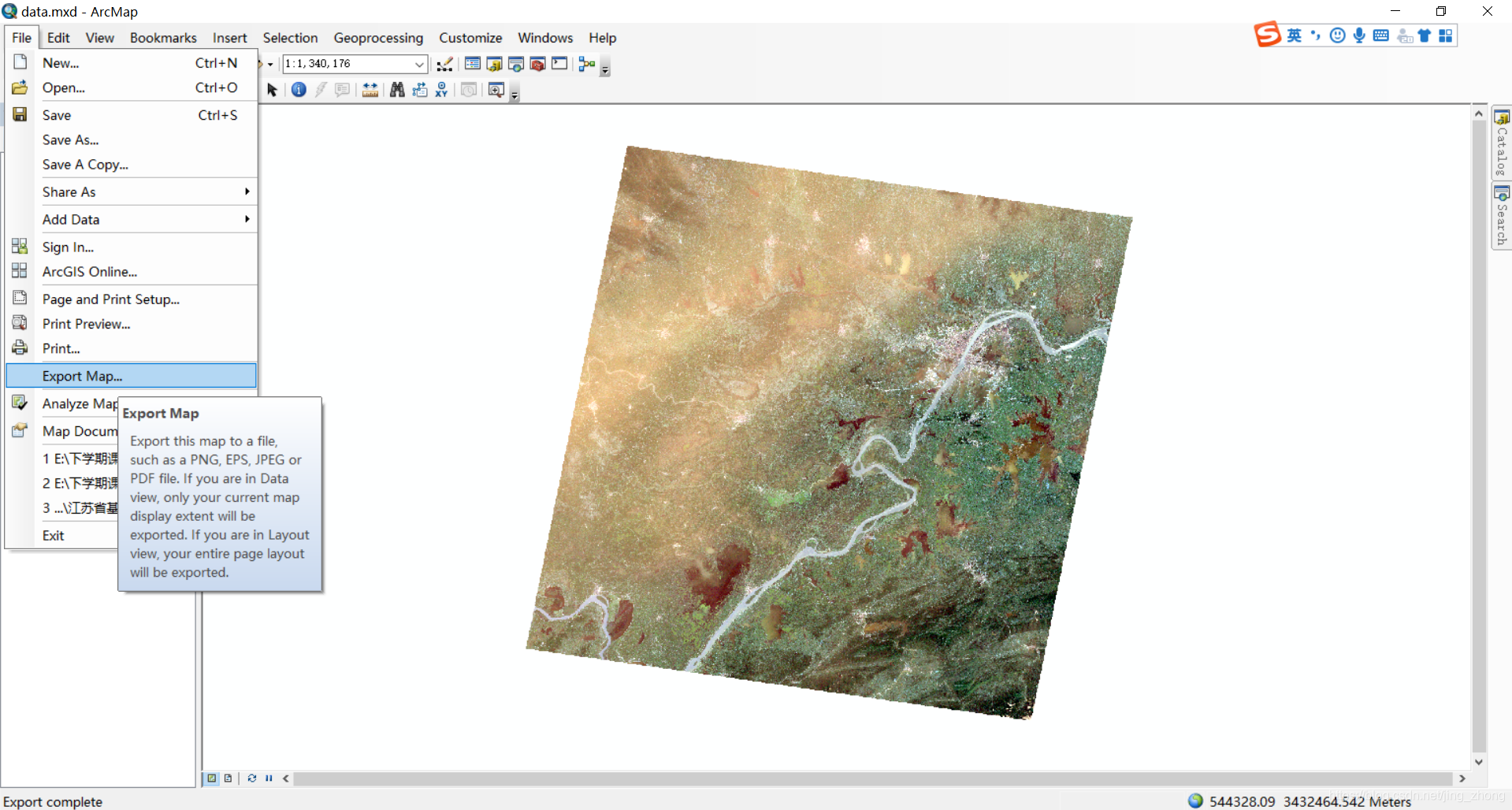Open the Catalog side tab
The width and height of the screenshot is (1512, 810).
pyautogui.click(x=1502, y=144)
